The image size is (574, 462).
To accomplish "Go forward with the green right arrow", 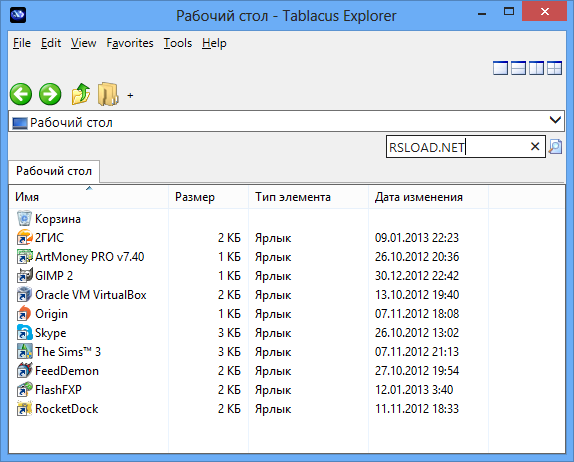I will coord(50,94).
